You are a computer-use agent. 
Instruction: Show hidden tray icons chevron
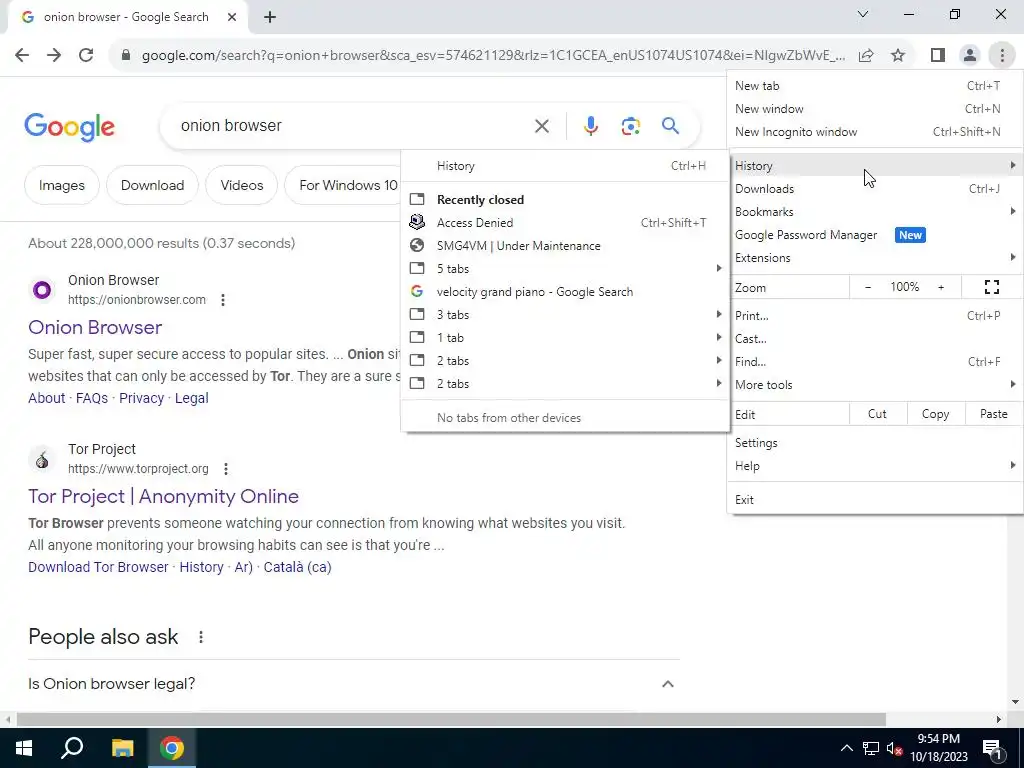(846, 748)
